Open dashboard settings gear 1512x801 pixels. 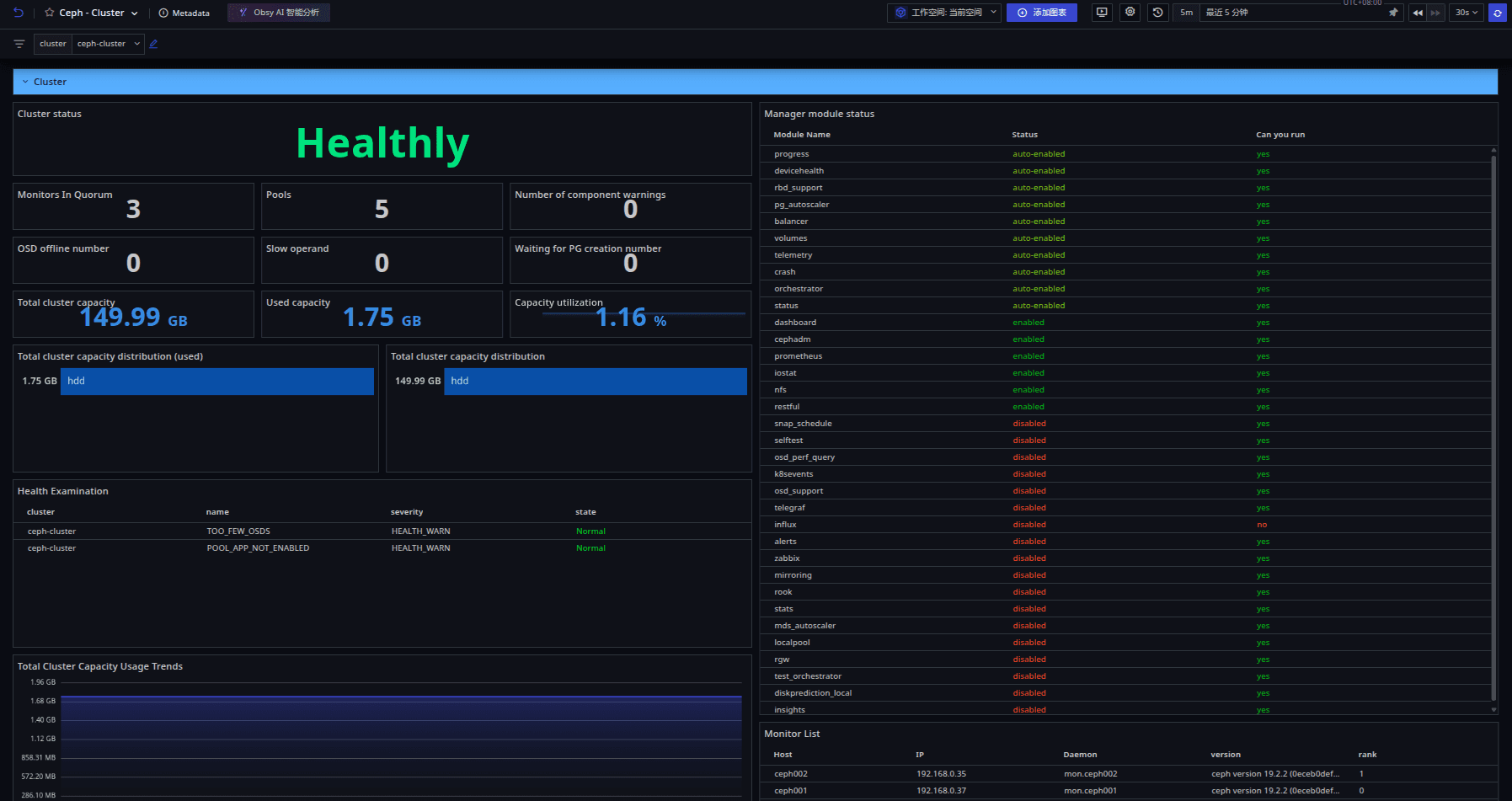tap(1130, 13)
